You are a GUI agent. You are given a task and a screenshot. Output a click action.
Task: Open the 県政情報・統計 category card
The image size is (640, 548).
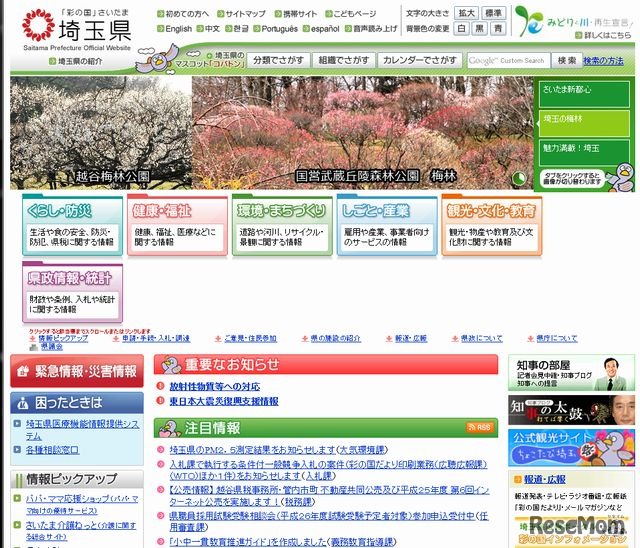coord(73,293)
